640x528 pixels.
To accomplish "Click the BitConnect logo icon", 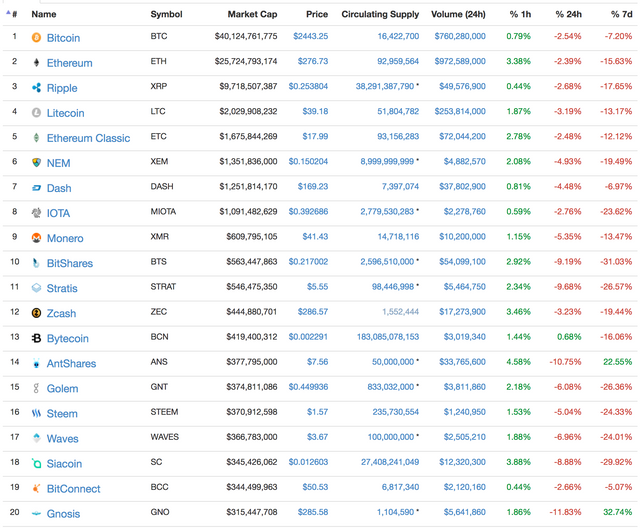I will (x=36, y=488).
